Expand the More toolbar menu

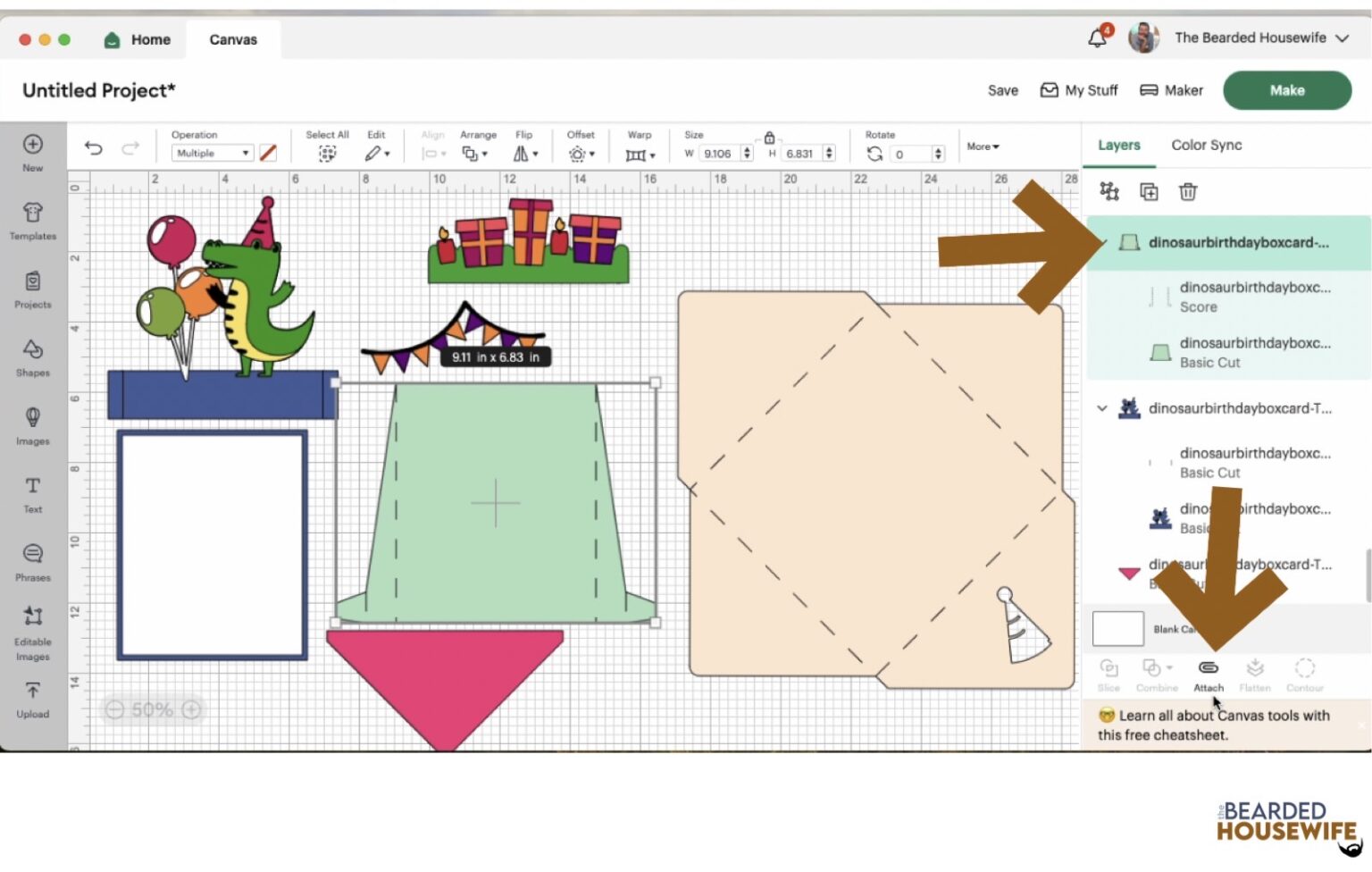tap(983, 147)
